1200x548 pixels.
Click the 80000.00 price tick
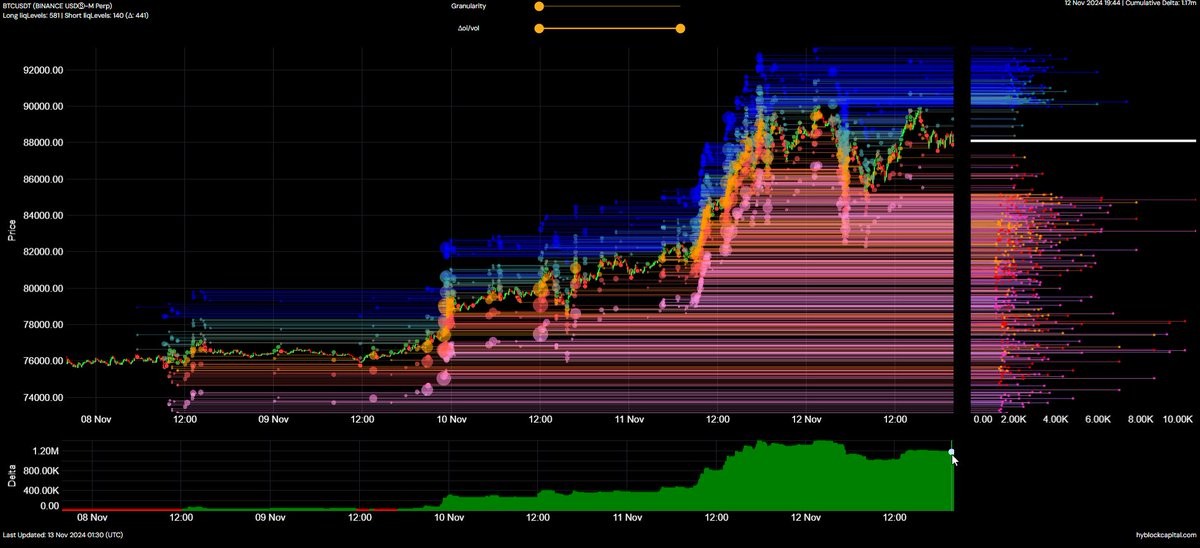coord(44,288)
